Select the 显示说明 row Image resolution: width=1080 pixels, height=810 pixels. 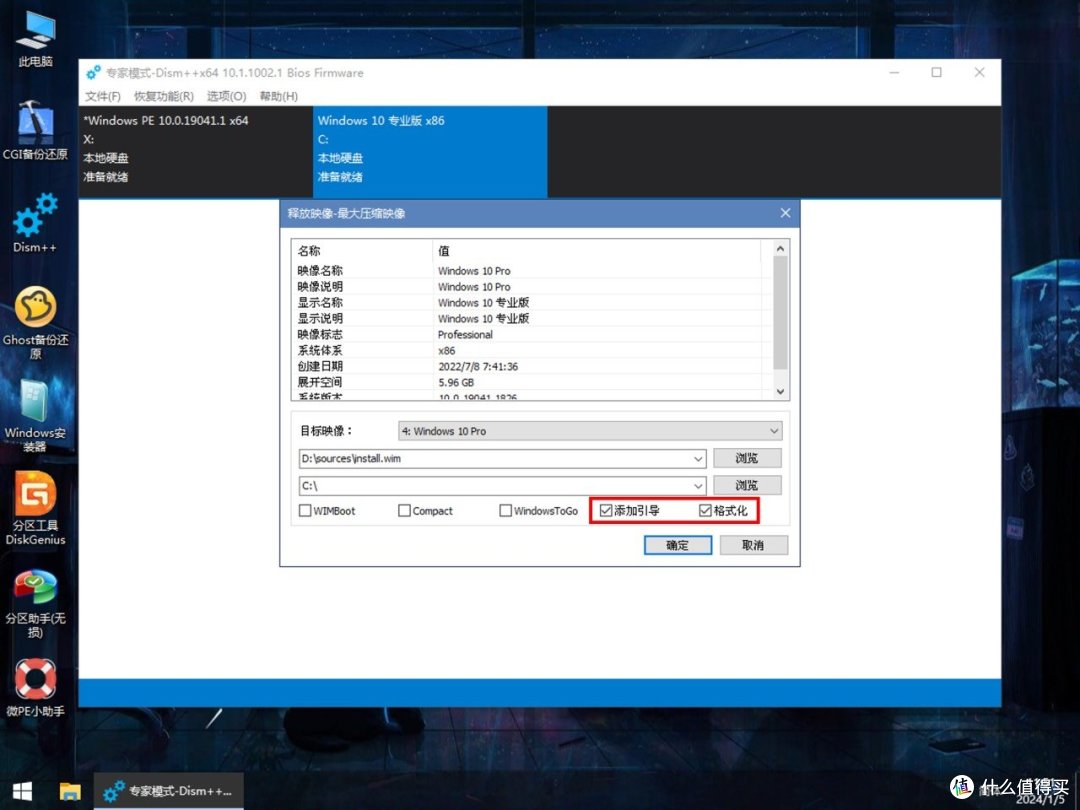click(527, 318)
